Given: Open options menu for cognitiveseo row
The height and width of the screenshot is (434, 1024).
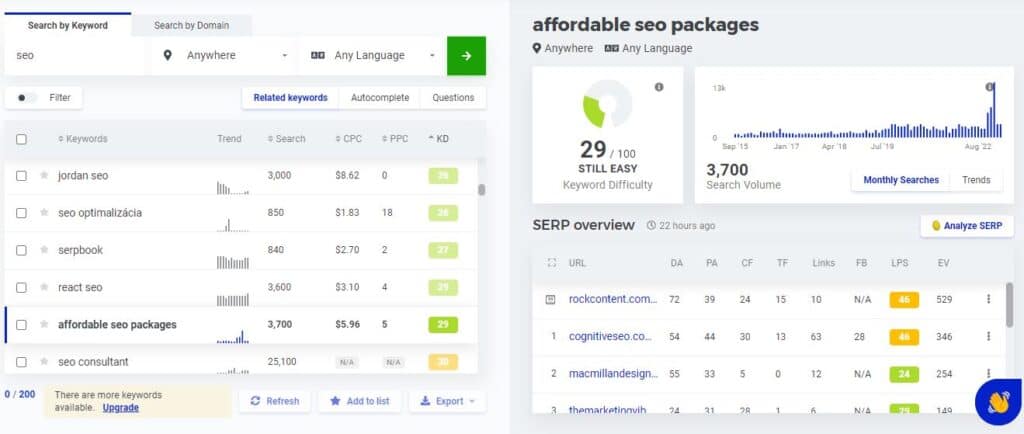Looking at the screenshot, I should (x=988, y=336).
